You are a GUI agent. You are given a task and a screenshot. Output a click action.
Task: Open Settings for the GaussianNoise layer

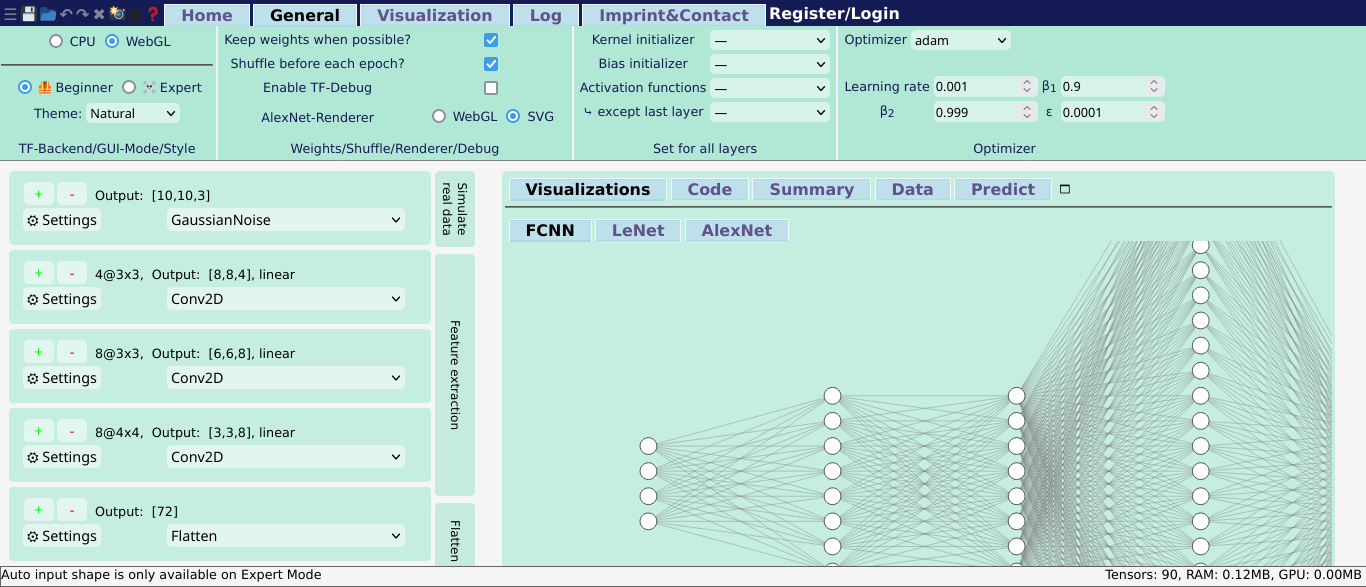pyautogui.click(x=62, y=220)
